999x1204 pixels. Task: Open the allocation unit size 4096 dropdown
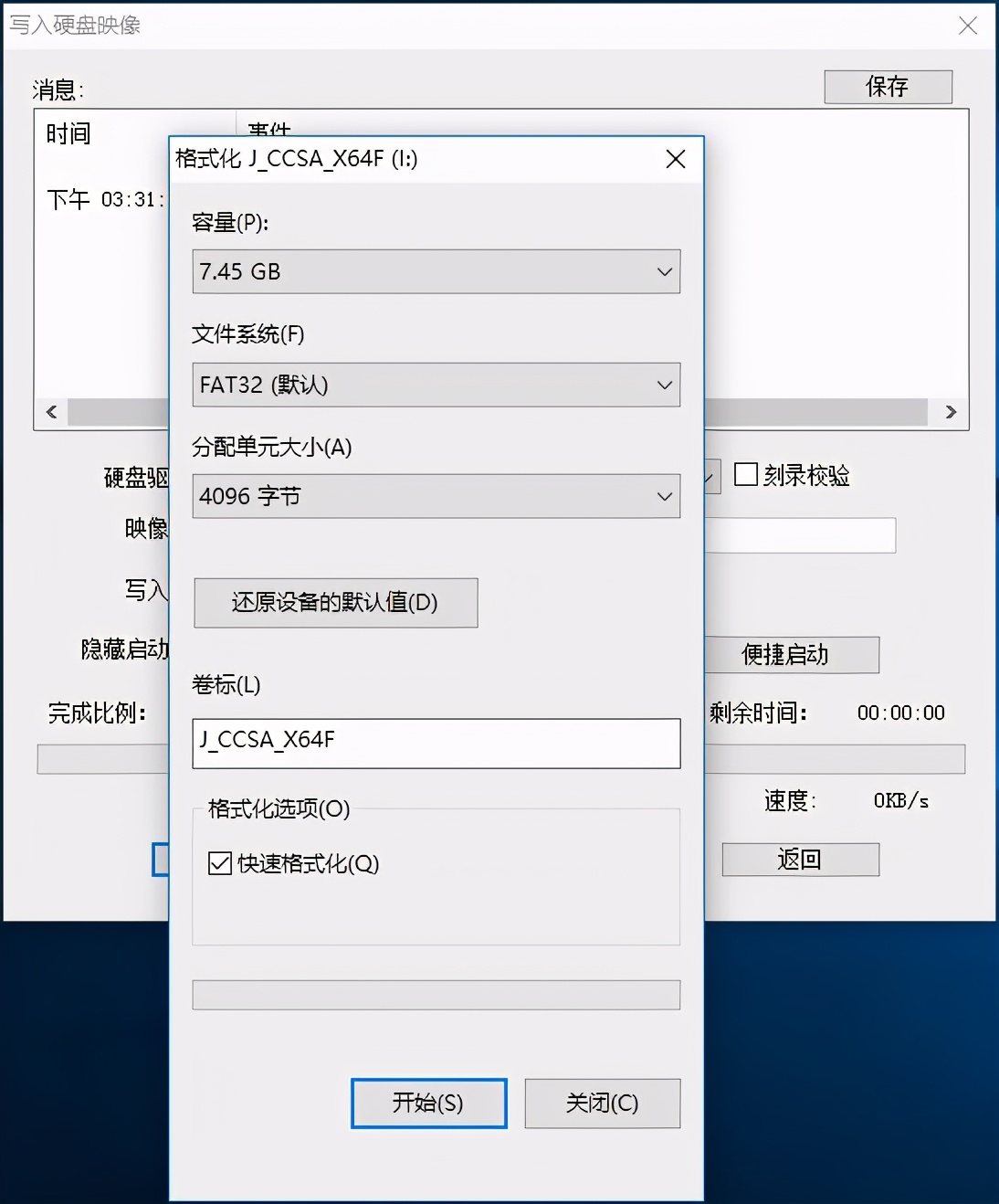(436, 496)
